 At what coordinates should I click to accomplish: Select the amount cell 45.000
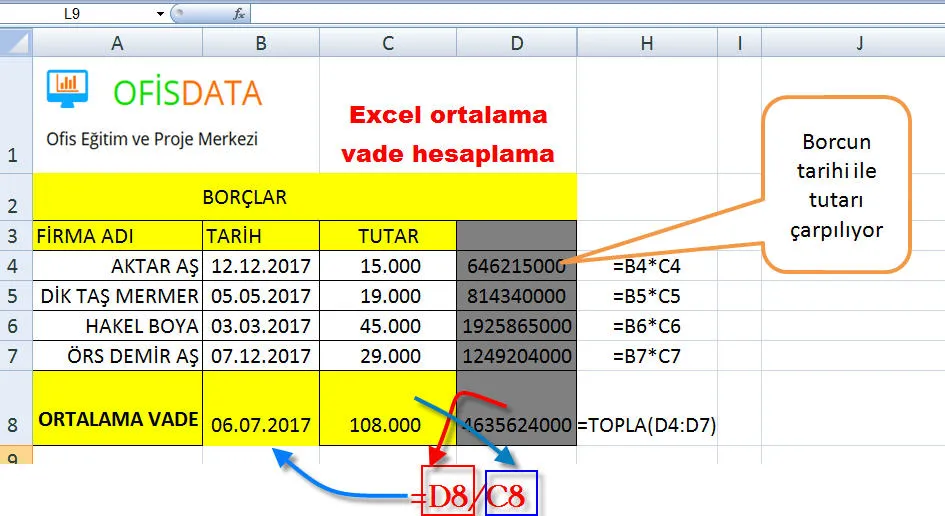388,326
